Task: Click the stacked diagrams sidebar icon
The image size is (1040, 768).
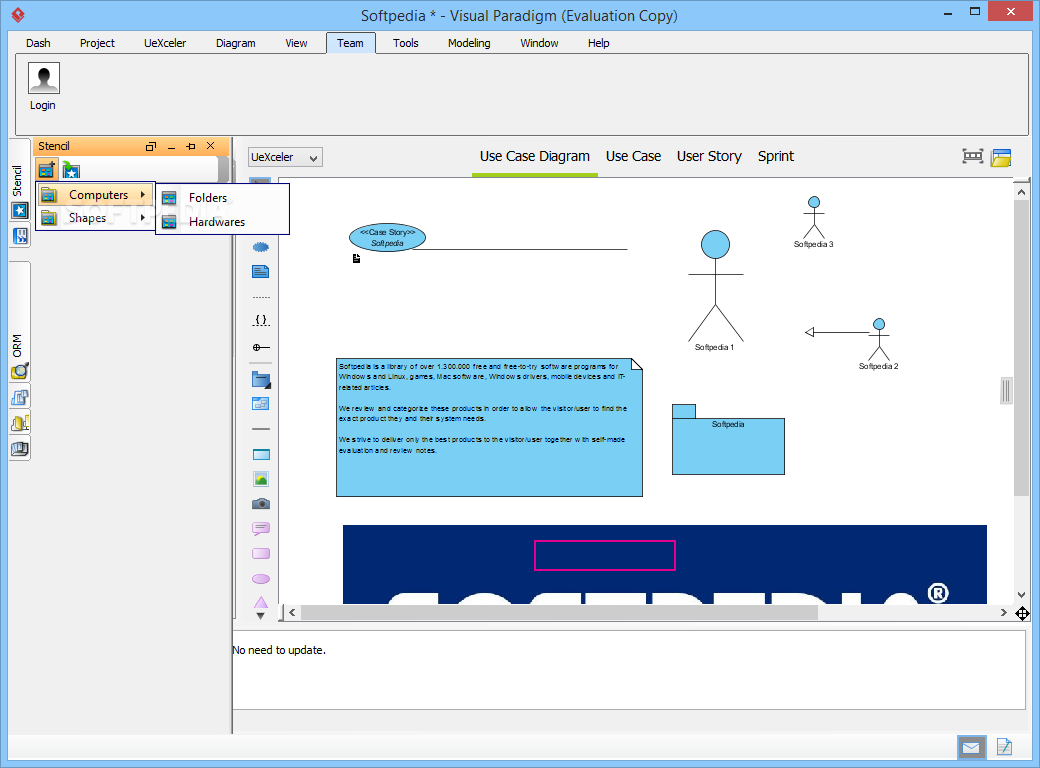Action: [20, 397]
